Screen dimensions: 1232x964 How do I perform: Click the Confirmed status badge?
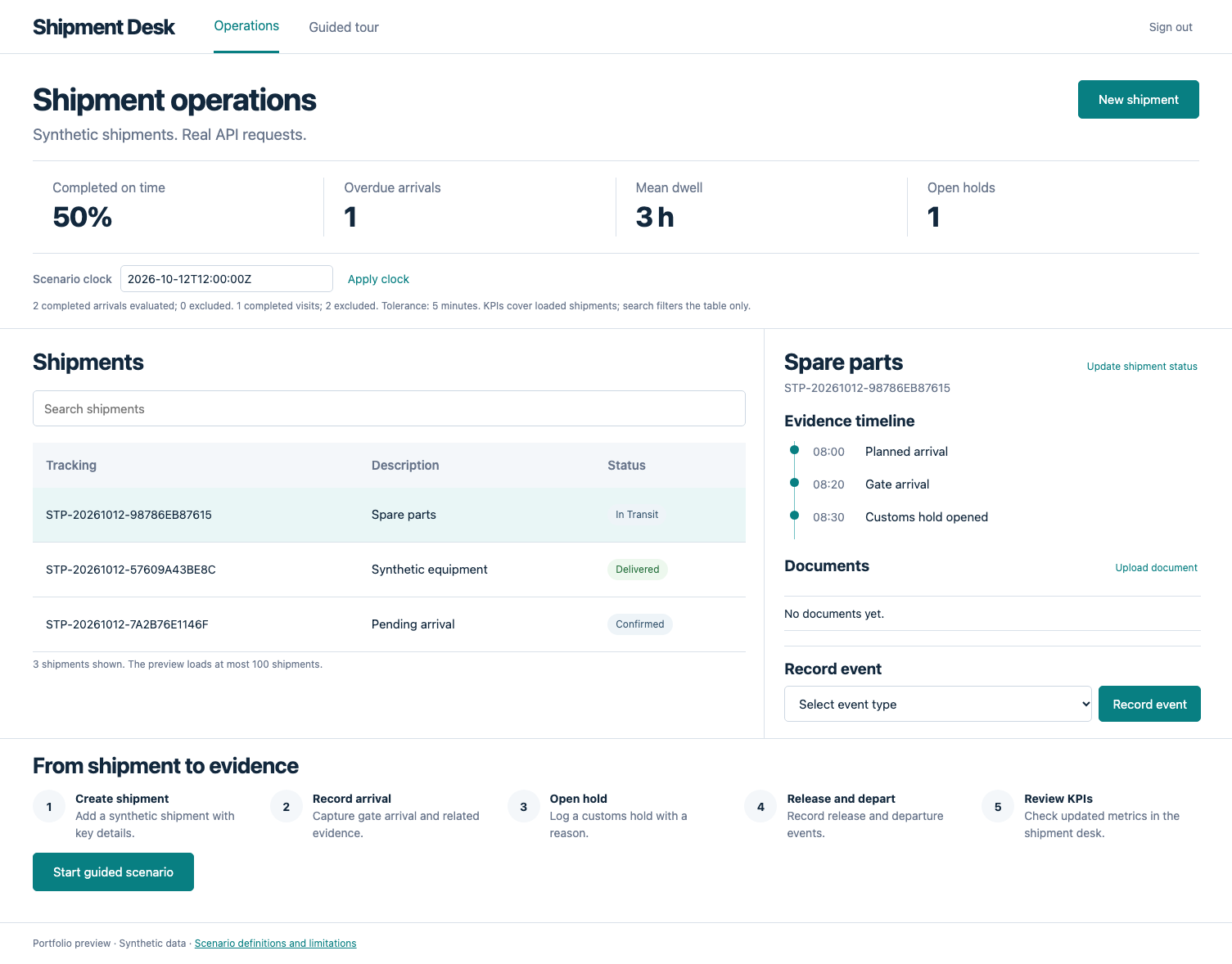(x=640, y=624)
